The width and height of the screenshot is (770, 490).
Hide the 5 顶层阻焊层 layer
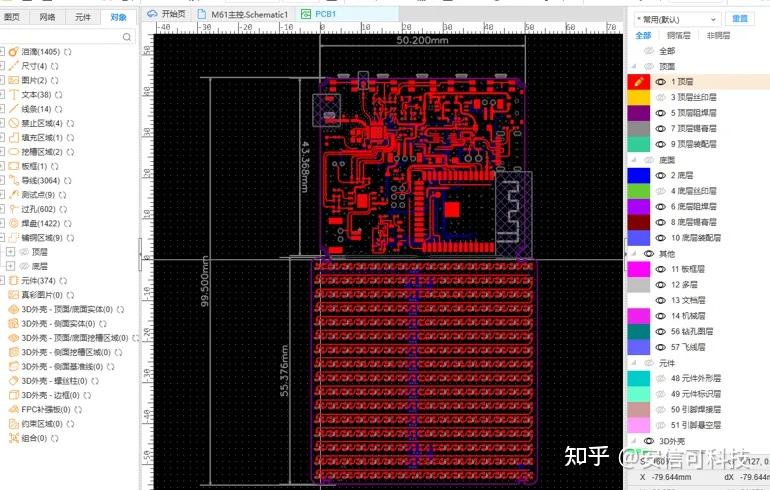click(x=661, y=113)
